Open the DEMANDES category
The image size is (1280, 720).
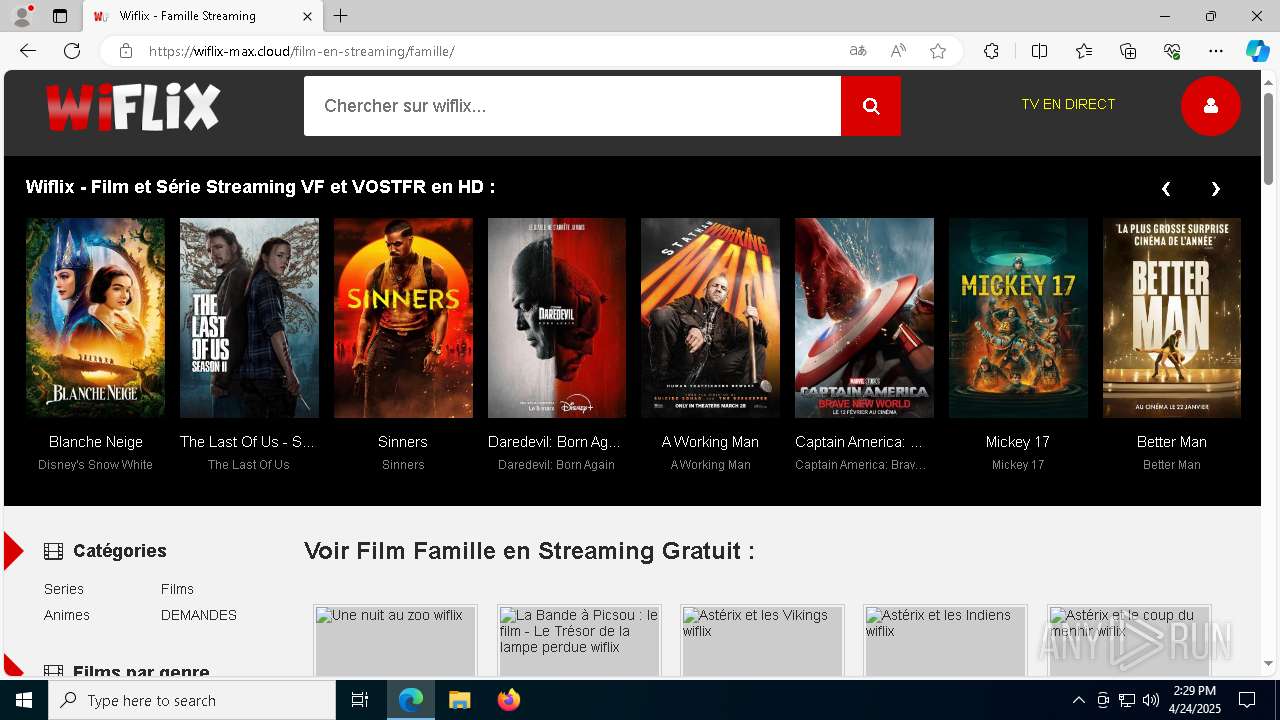point(199,615)
